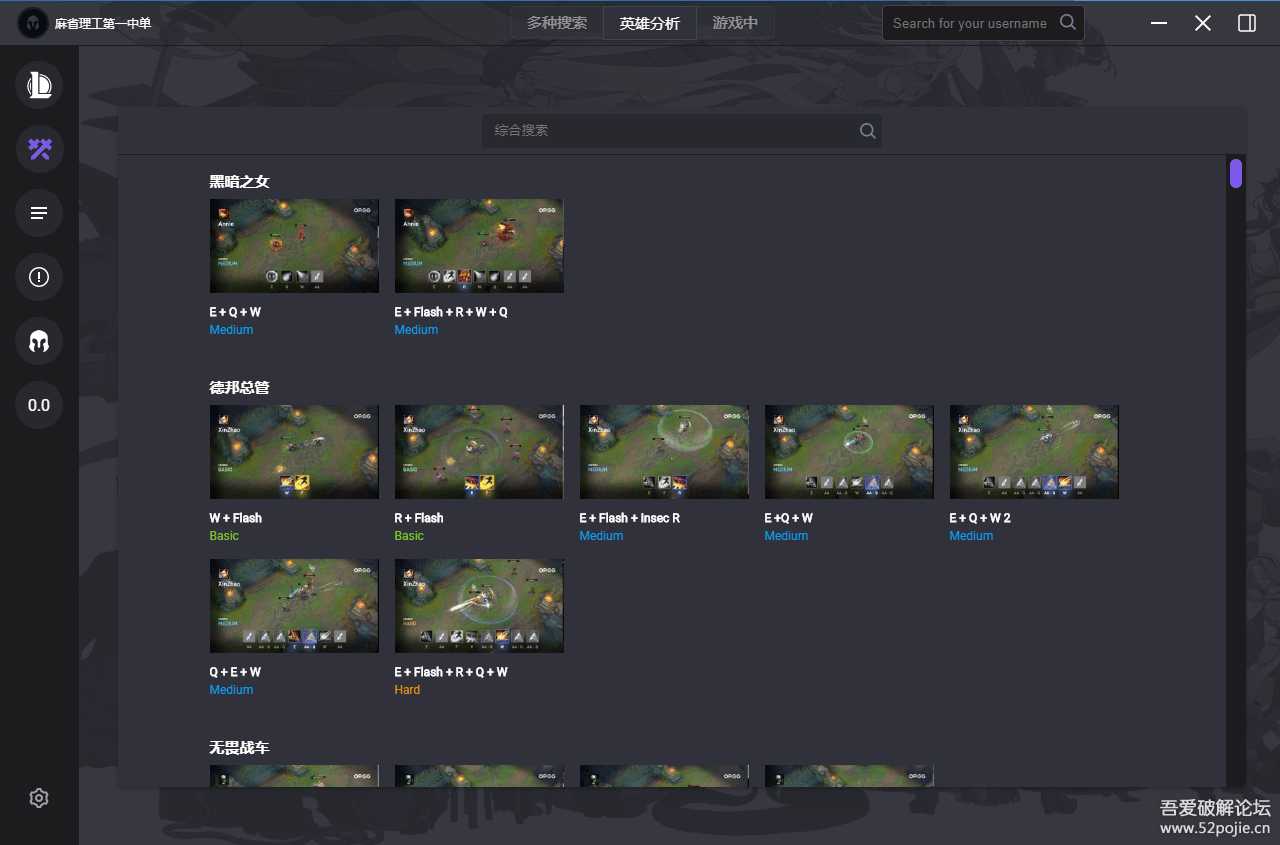Open the Xin Zhao W + Flash combo video

click(x=294, y=452)
